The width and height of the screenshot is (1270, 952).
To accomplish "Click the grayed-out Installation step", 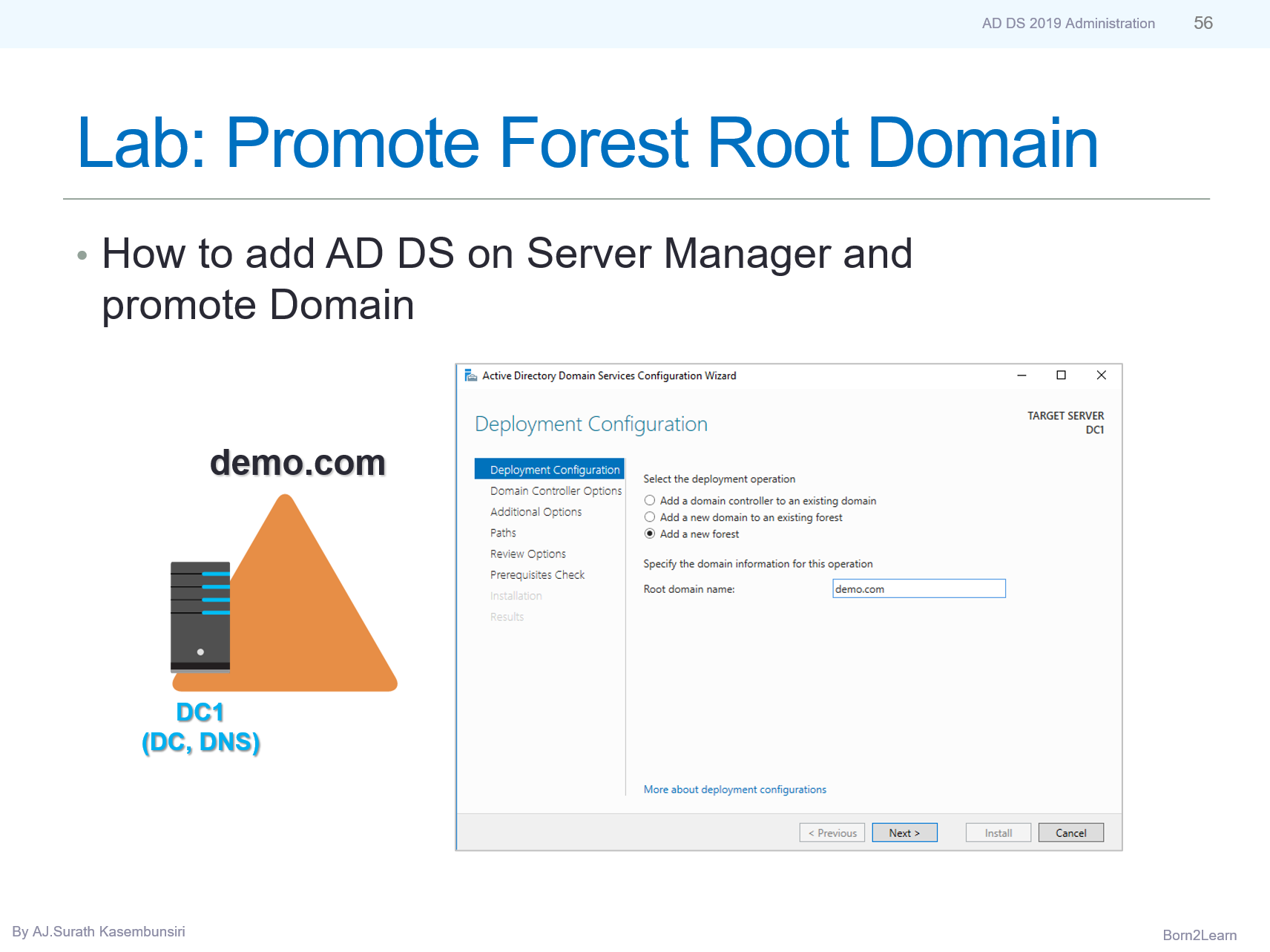I will tap(516, 595).
